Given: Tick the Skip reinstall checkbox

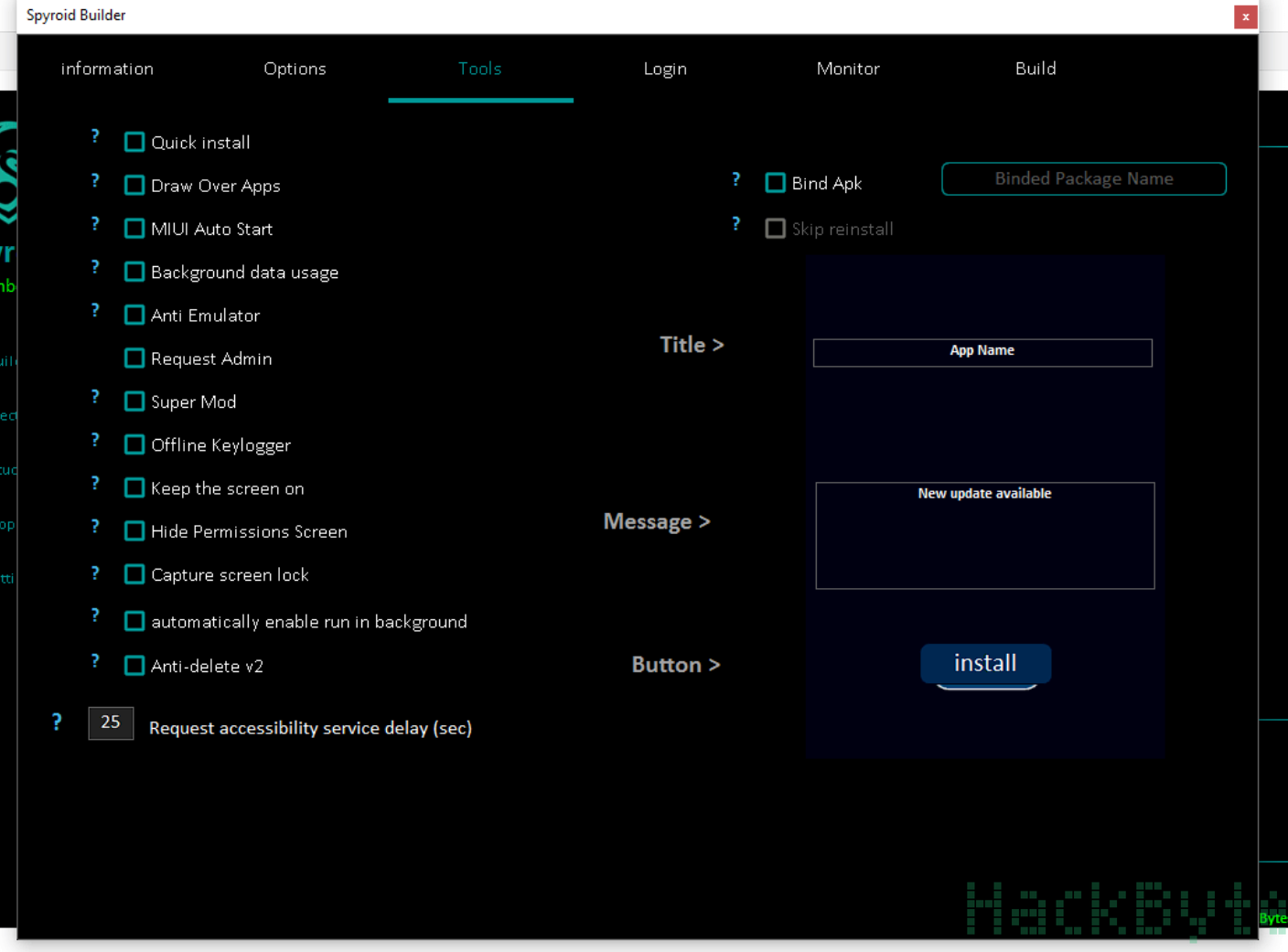Looking at the screenshot, I should click(776, 229).
